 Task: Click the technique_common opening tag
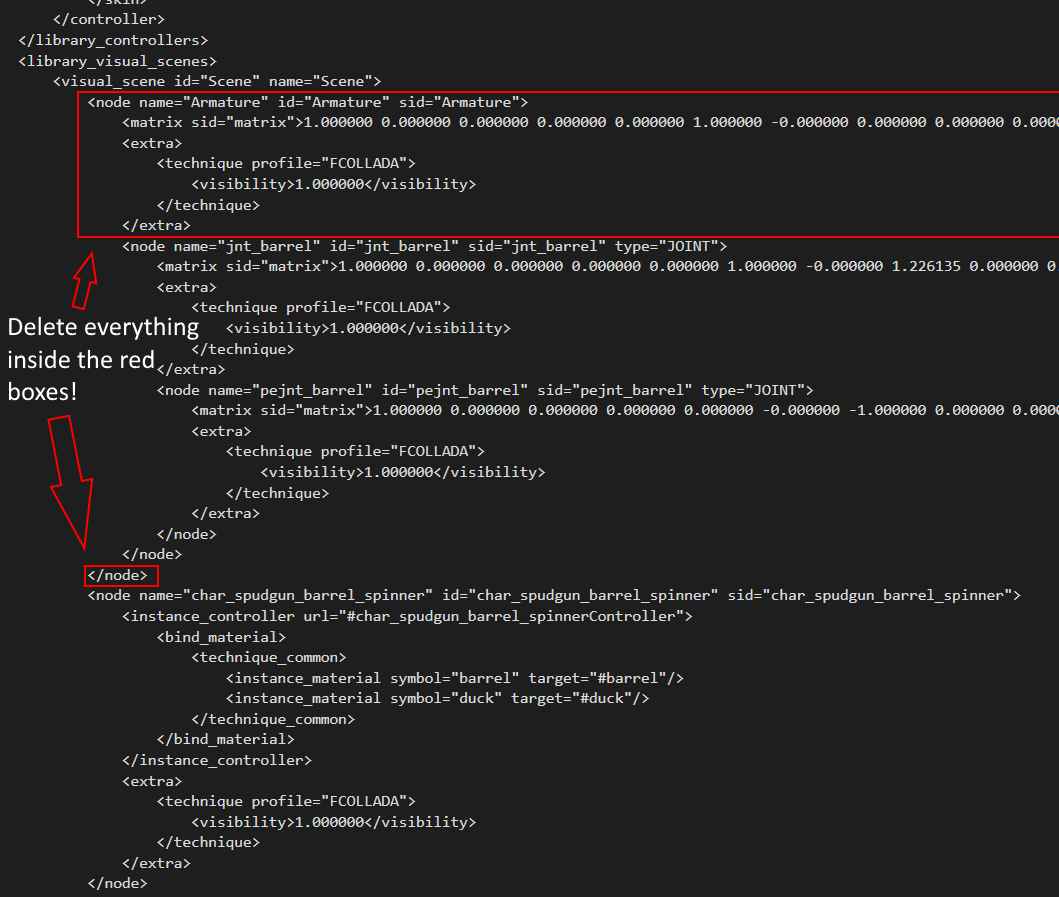269,657
